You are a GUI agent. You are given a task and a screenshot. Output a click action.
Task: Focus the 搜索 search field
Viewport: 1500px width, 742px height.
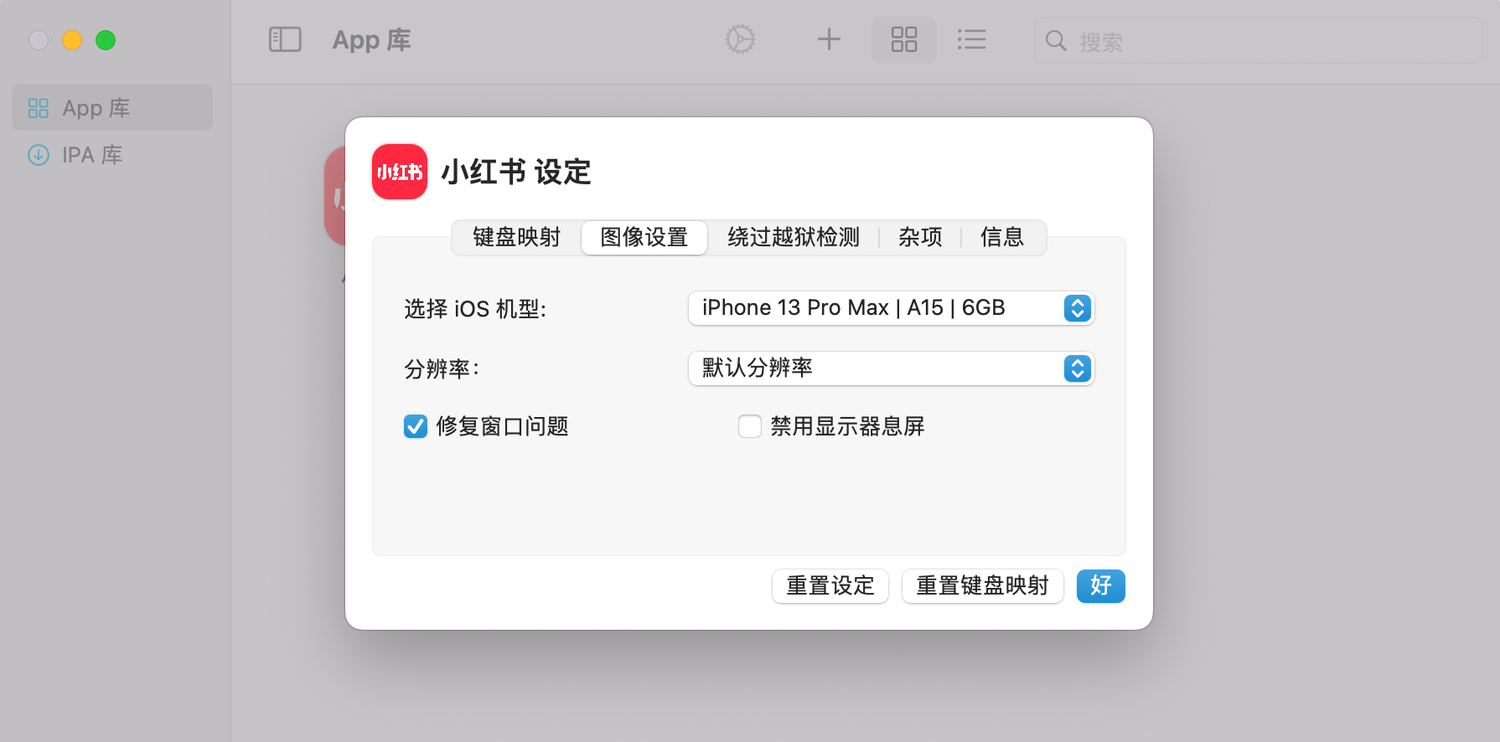click(1258, 41)
